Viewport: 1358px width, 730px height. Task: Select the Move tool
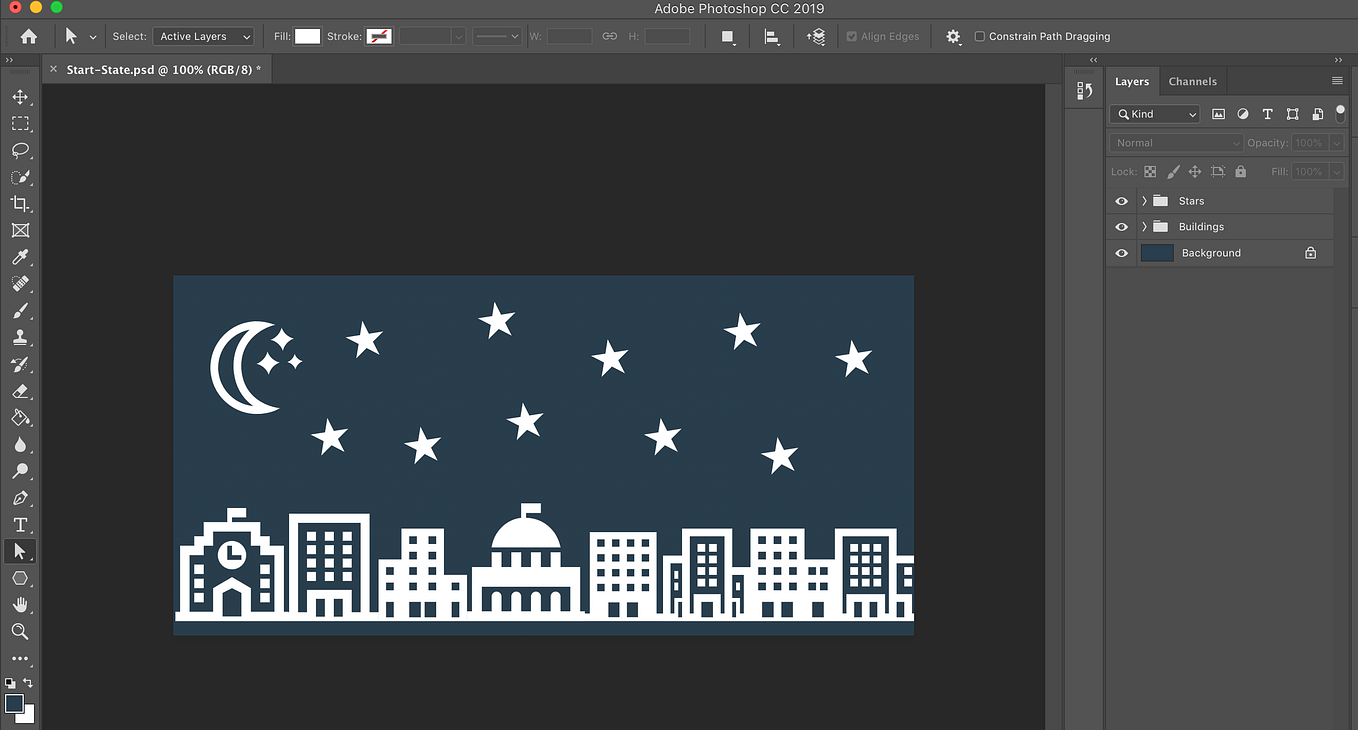click(x=19, y=97)
